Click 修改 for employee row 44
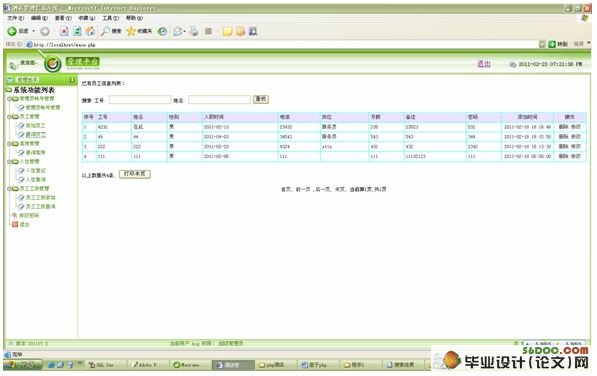597x376 pixels. 576,137
